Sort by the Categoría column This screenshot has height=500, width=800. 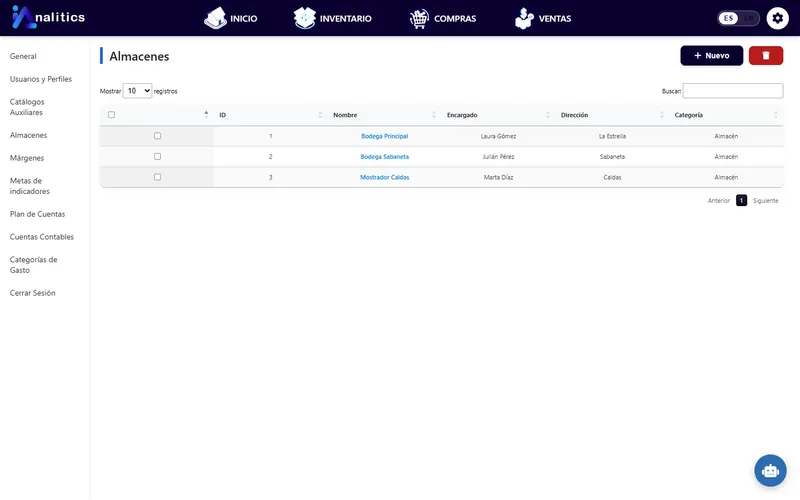[726, 115]
